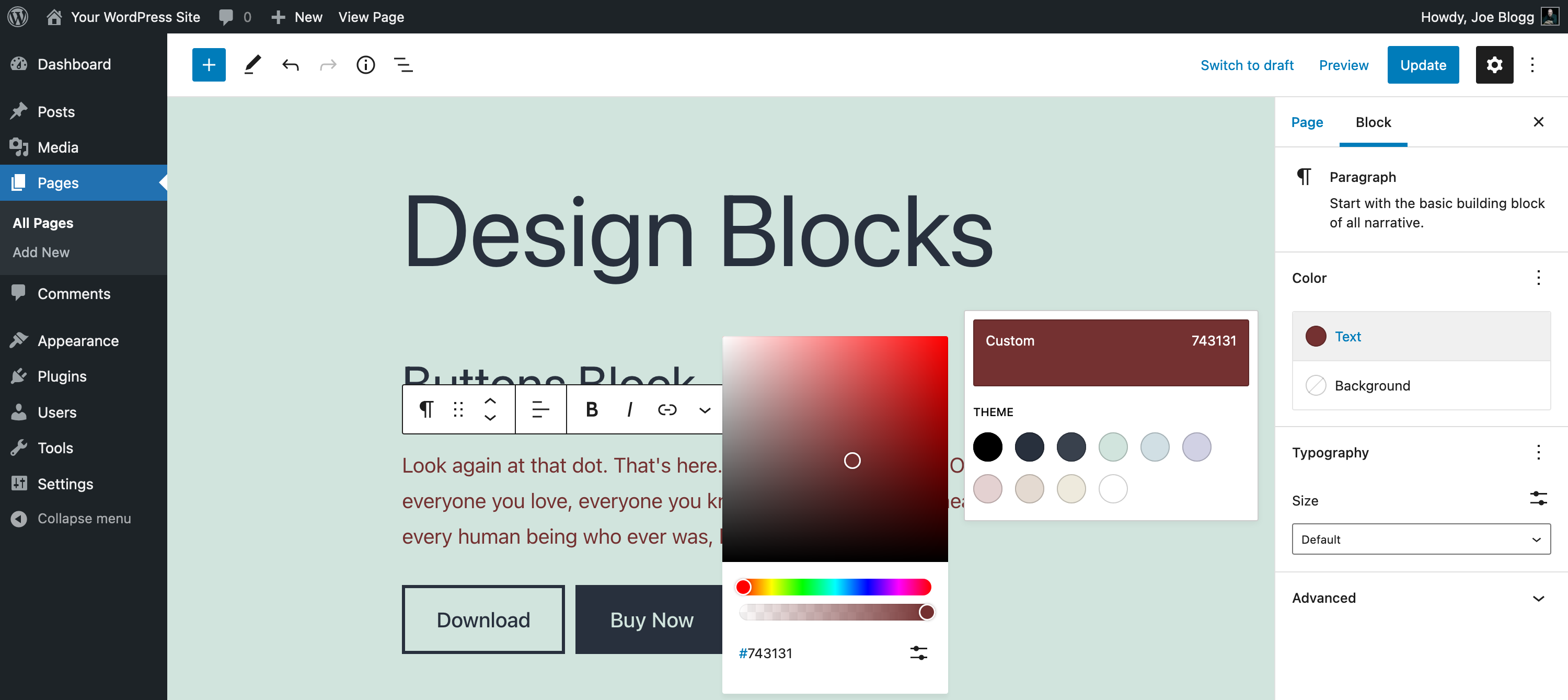This screenshot has width=1568, height=700.
Task: Open the List View outline icon
Action: 403,64
